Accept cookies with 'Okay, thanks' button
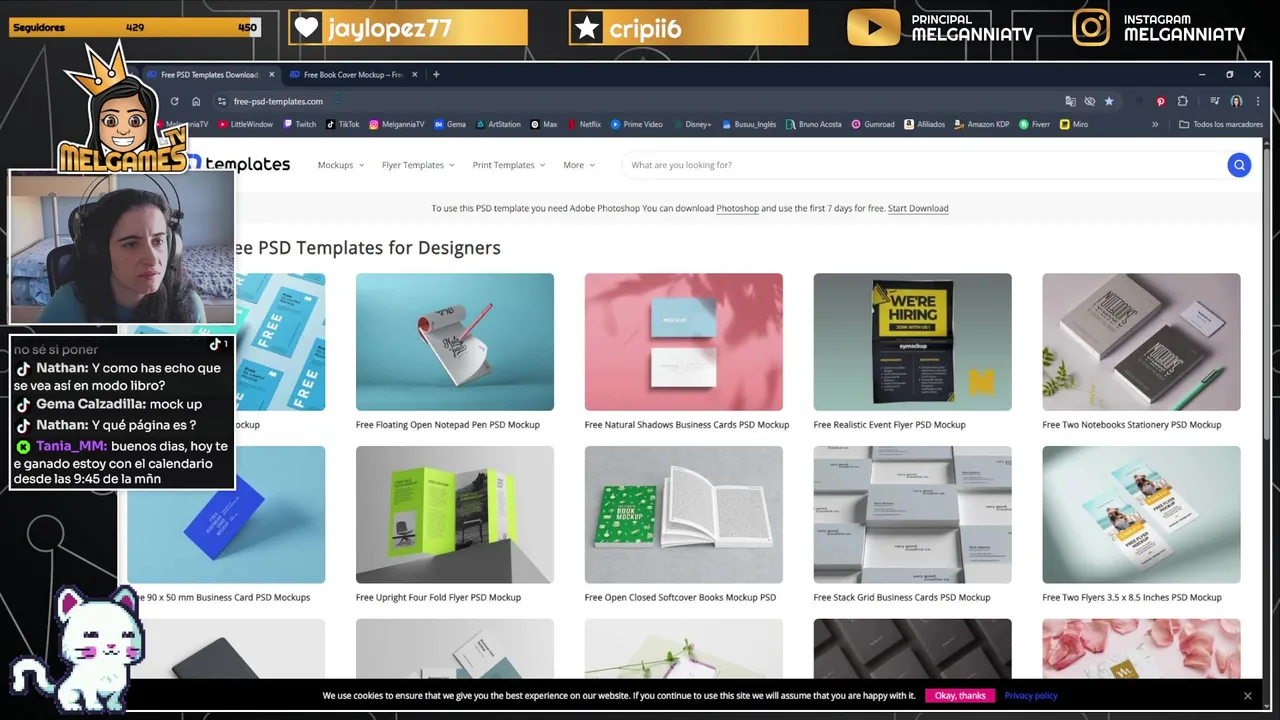The height and width of the screenshot is (720, 1280). click(x=960, y=696)
